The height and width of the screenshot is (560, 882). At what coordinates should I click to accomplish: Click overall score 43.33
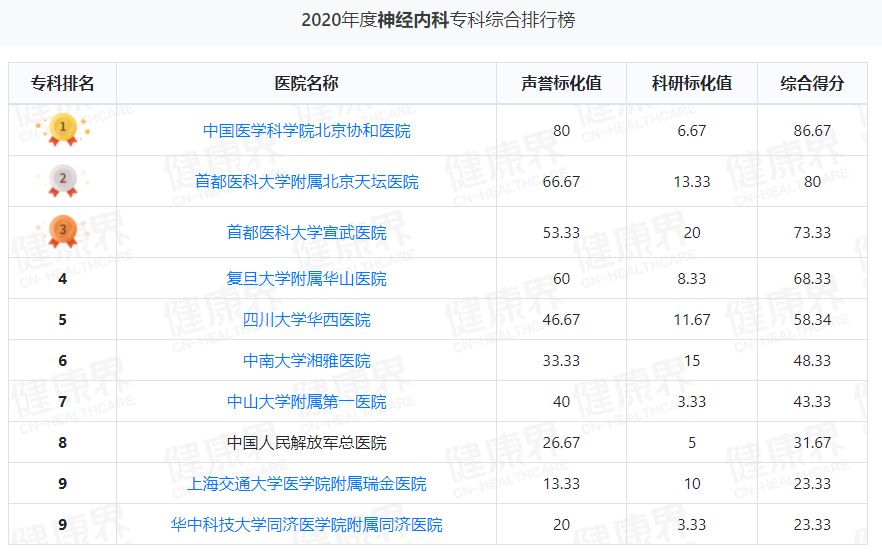coord(812,401)
